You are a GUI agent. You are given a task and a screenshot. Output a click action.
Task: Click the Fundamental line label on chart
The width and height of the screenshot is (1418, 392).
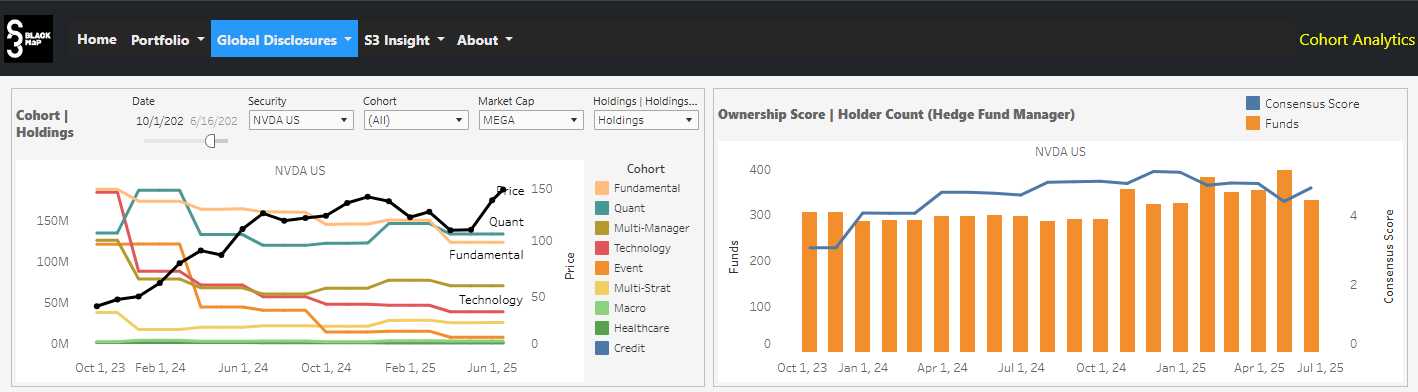(x=486, y=255)
